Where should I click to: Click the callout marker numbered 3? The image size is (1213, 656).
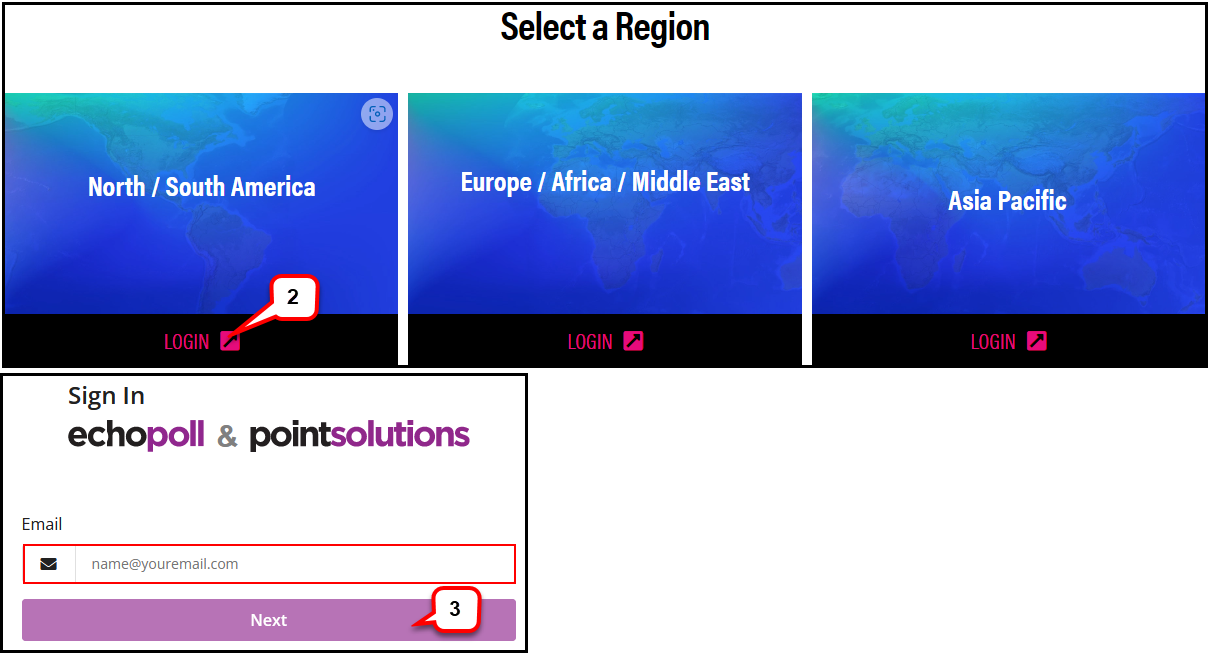coord(455,609)
